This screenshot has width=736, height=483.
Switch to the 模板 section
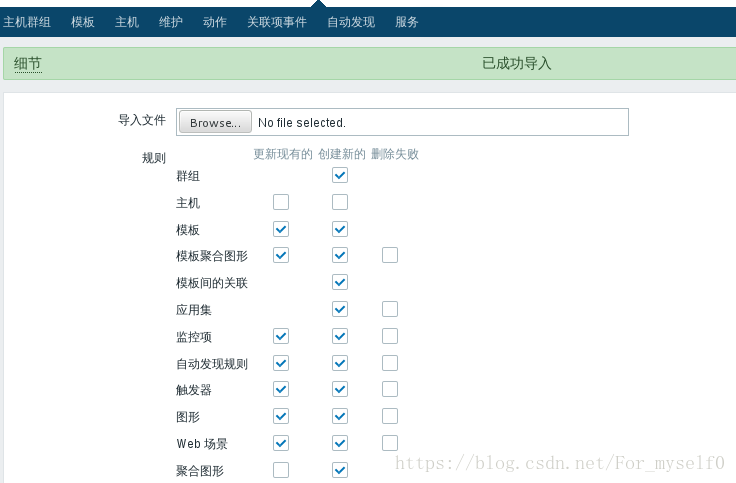coord(83,22)
